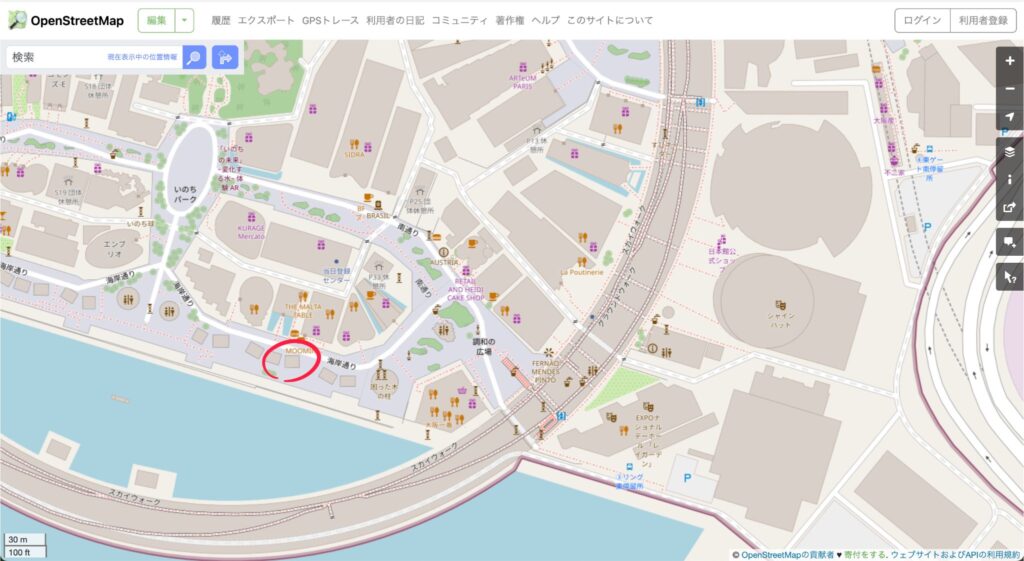Viewport: 1024px width, 561px height.
Task: Click the blue search magnifier button
Action: [x=194, y=57]
